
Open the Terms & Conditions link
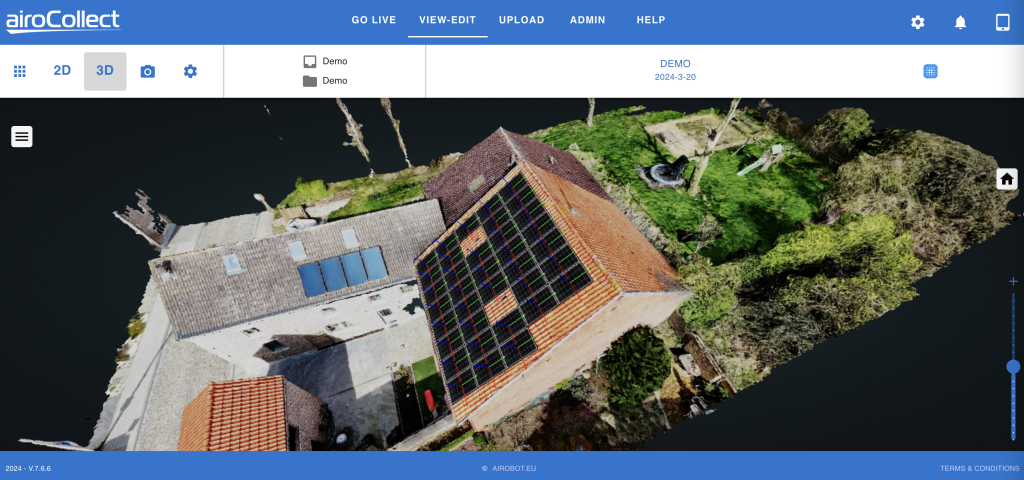coord(979,468)
